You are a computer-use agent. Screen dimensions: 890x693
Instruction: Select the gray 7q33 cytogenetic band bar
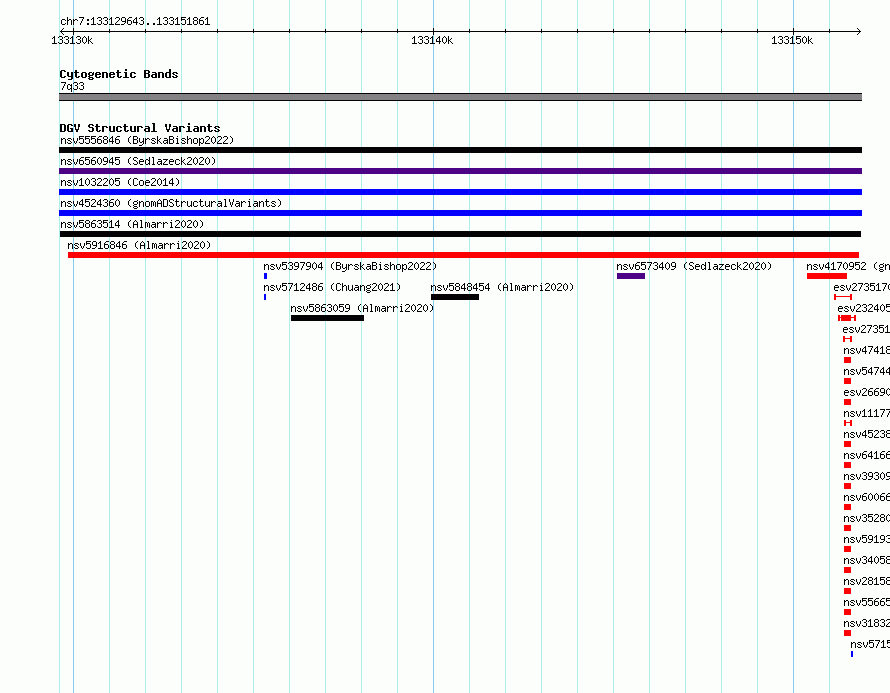click(x=460, y=97)
